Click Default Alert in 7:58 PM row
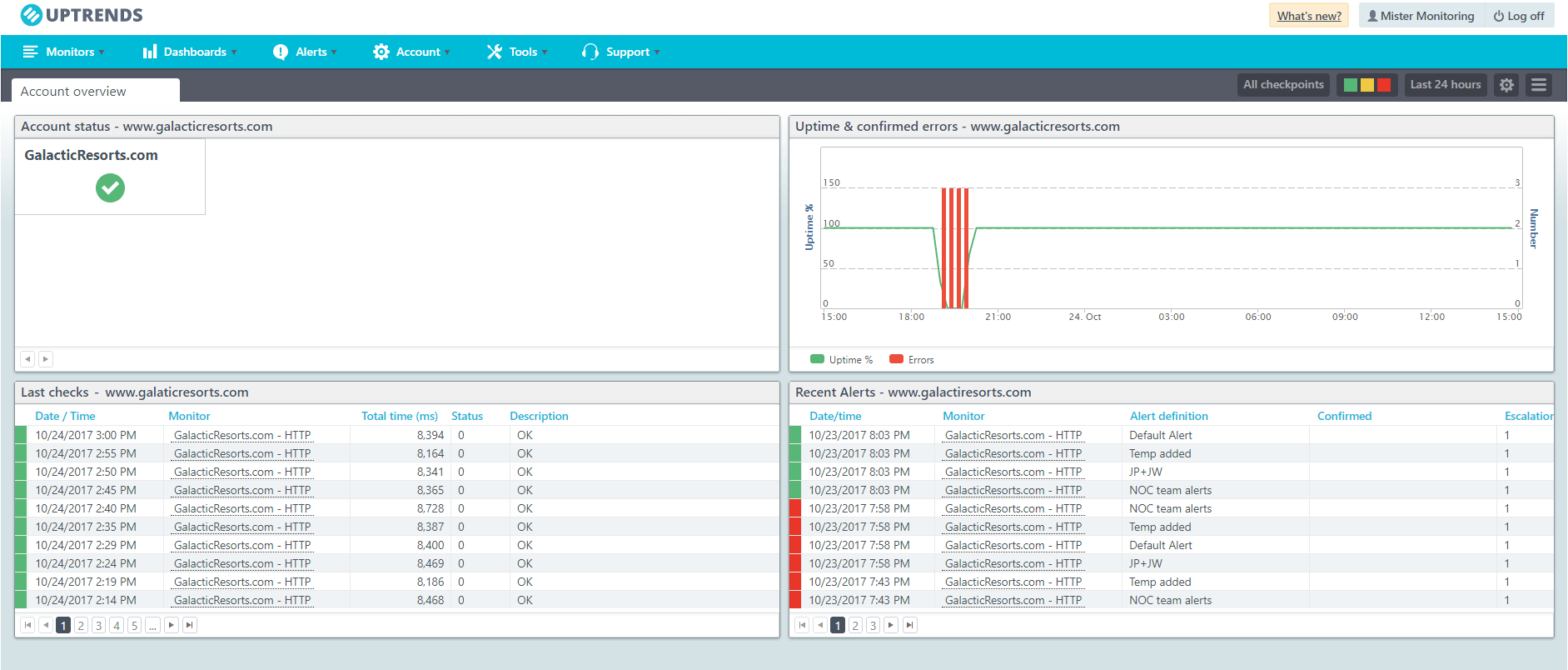The width and height of the screenshot is (1568, 670). (x=1160, y=545)
